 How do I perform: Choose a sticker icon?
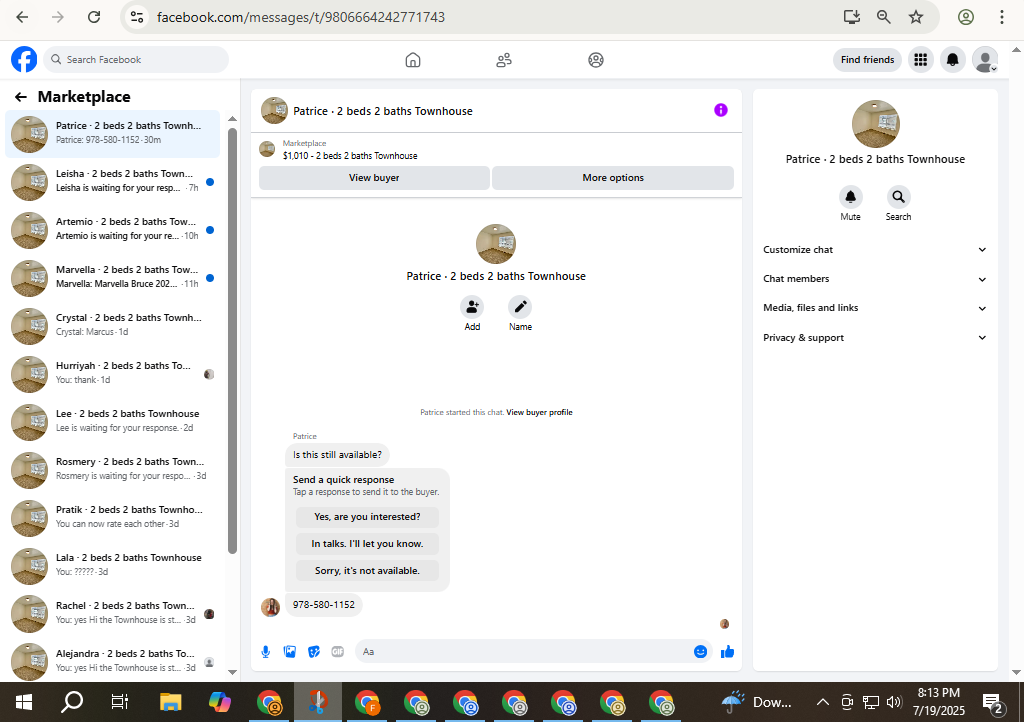point(314,651)
